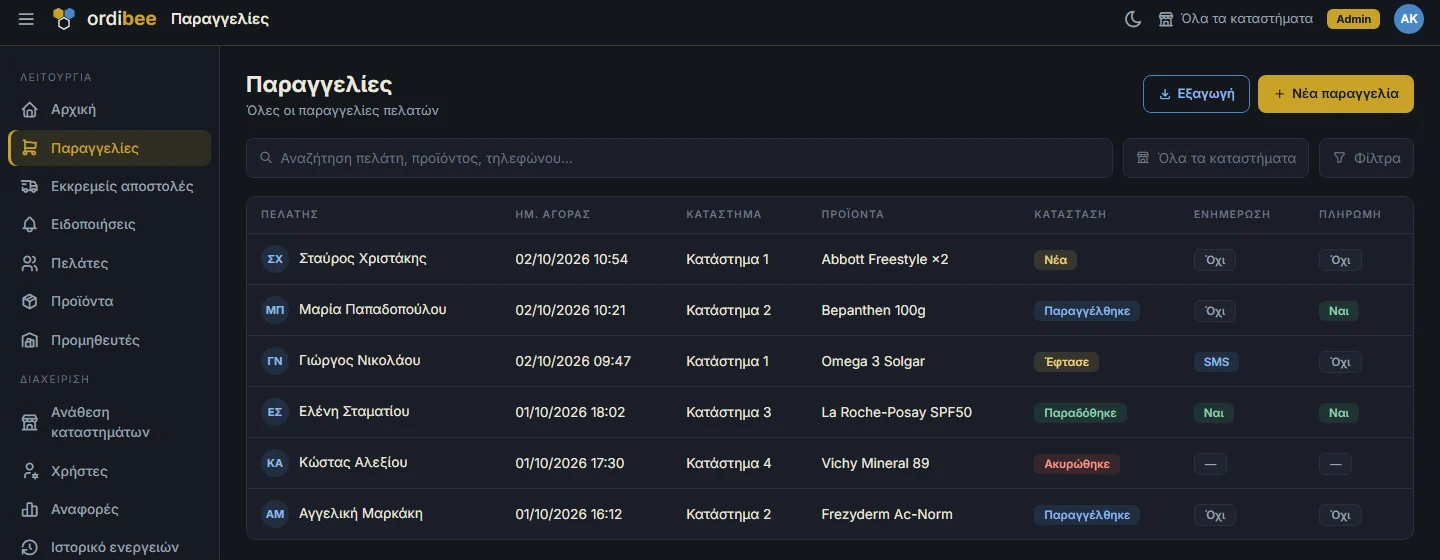Click the ΓΝ avatar of Γιώργος Νικολάου
This screenshot has width=1440, height=560.
(x=275, y=361)
